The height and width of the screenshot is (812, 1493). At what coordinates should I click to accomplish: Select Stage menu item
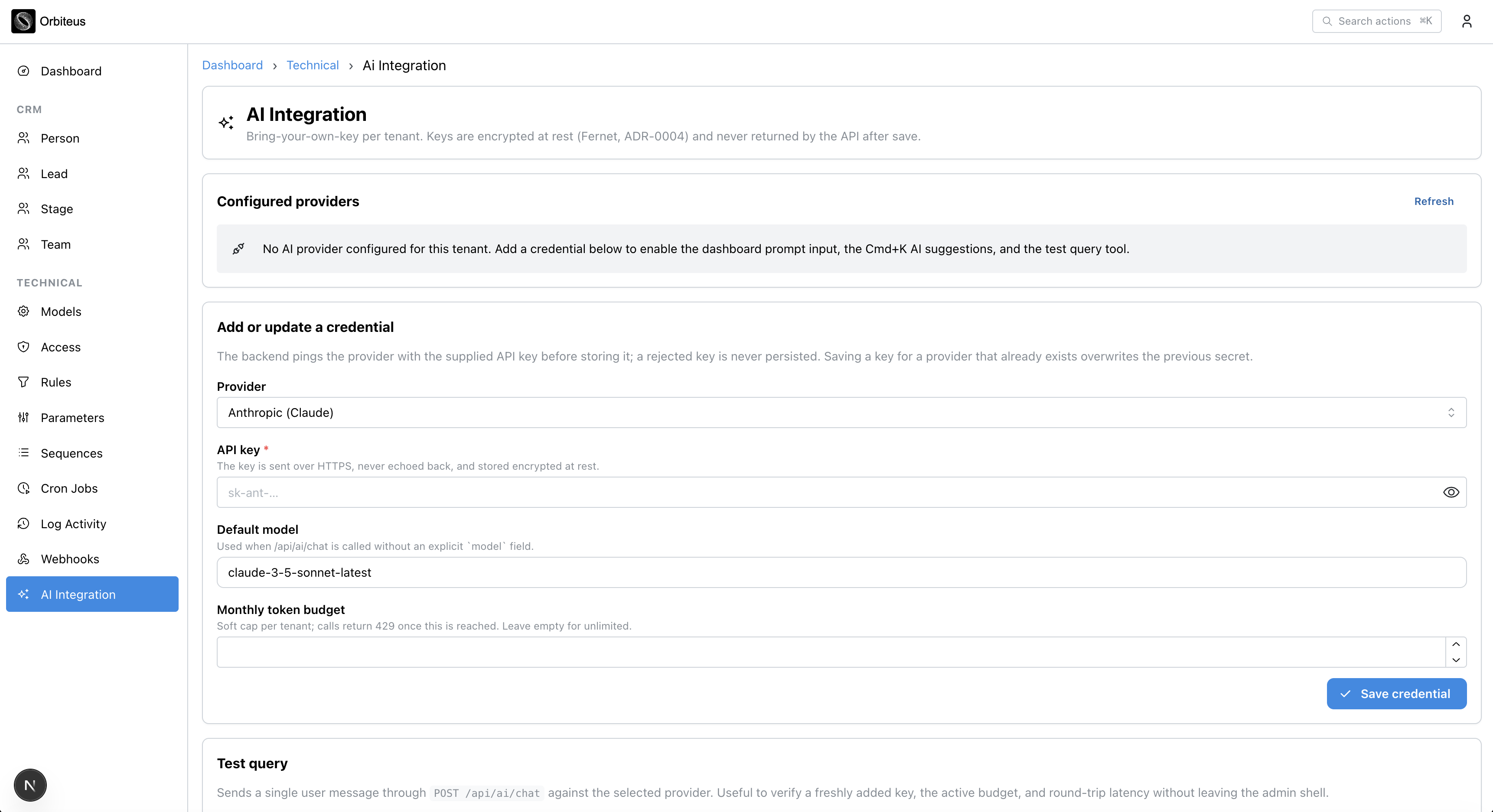pyautogui.click(x=92, y=209)
